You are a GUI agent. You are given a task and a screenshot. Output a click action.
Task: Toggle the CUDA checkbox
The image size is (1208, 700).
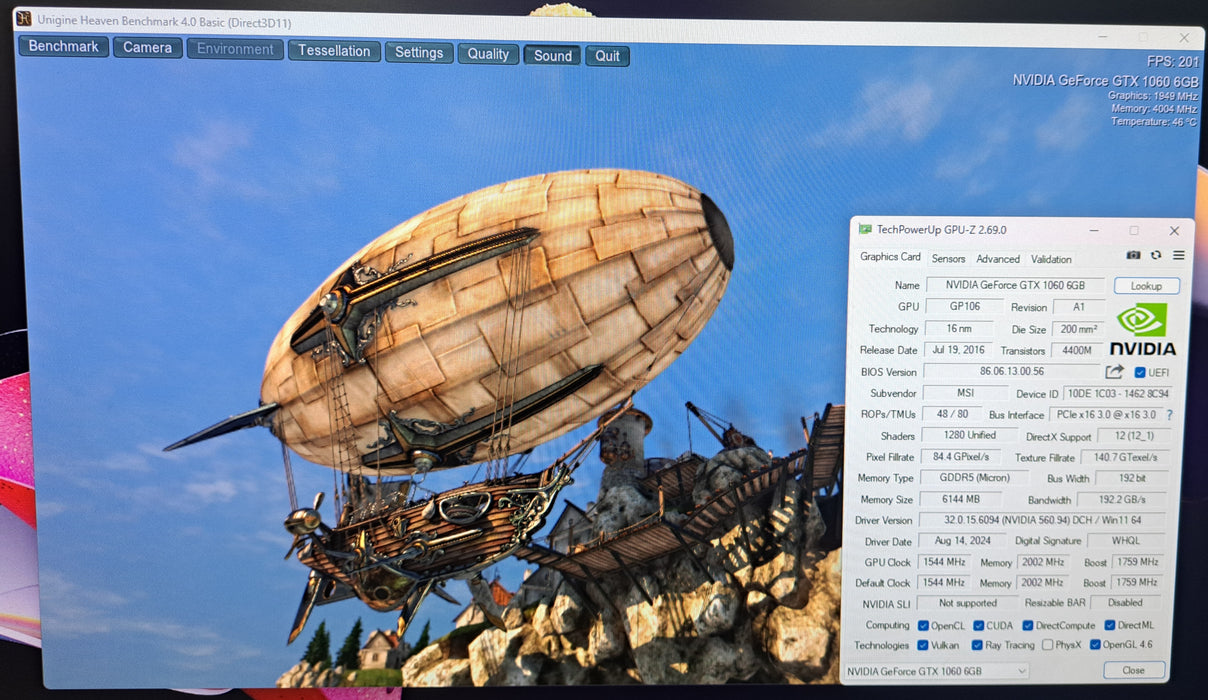(978, 626)
